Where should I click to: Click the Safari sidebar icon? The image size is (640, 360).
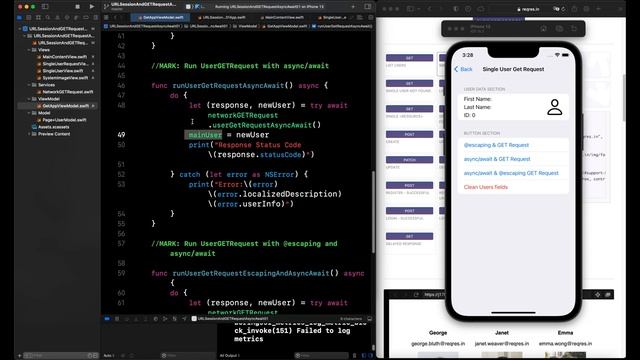411,9
